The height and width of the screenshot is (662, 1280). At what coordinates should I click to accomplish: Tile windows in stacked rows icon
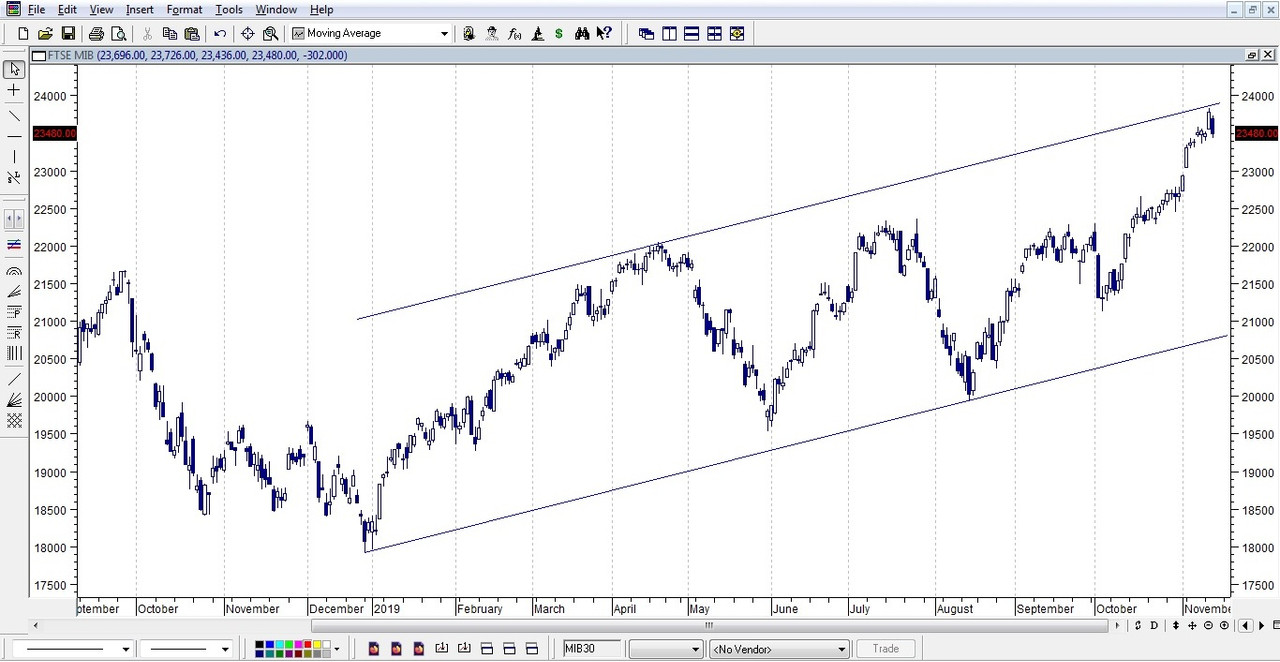692,33
